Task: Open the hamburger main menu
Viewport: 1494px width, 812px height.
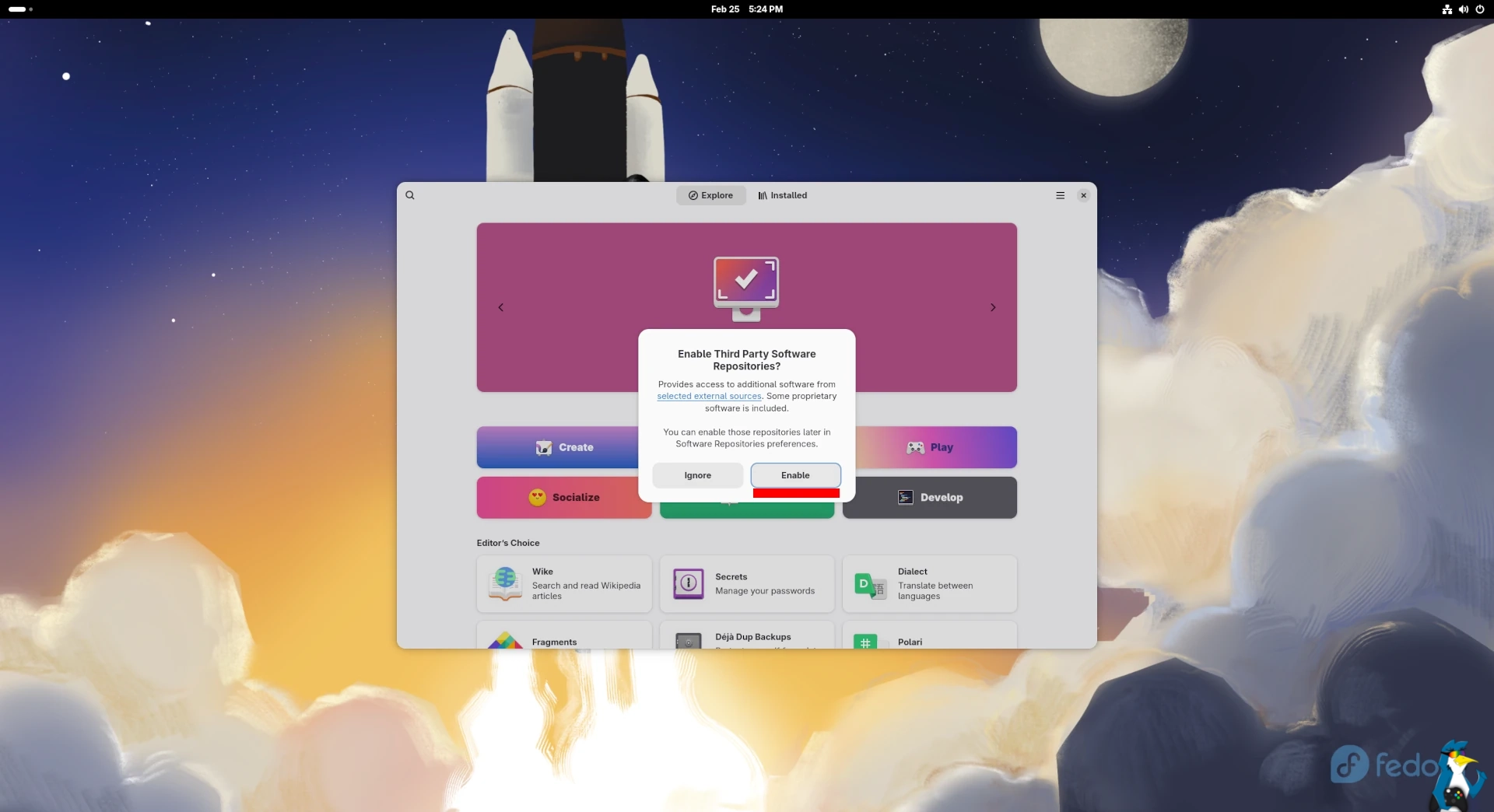Action: [x=1060, y=195]
